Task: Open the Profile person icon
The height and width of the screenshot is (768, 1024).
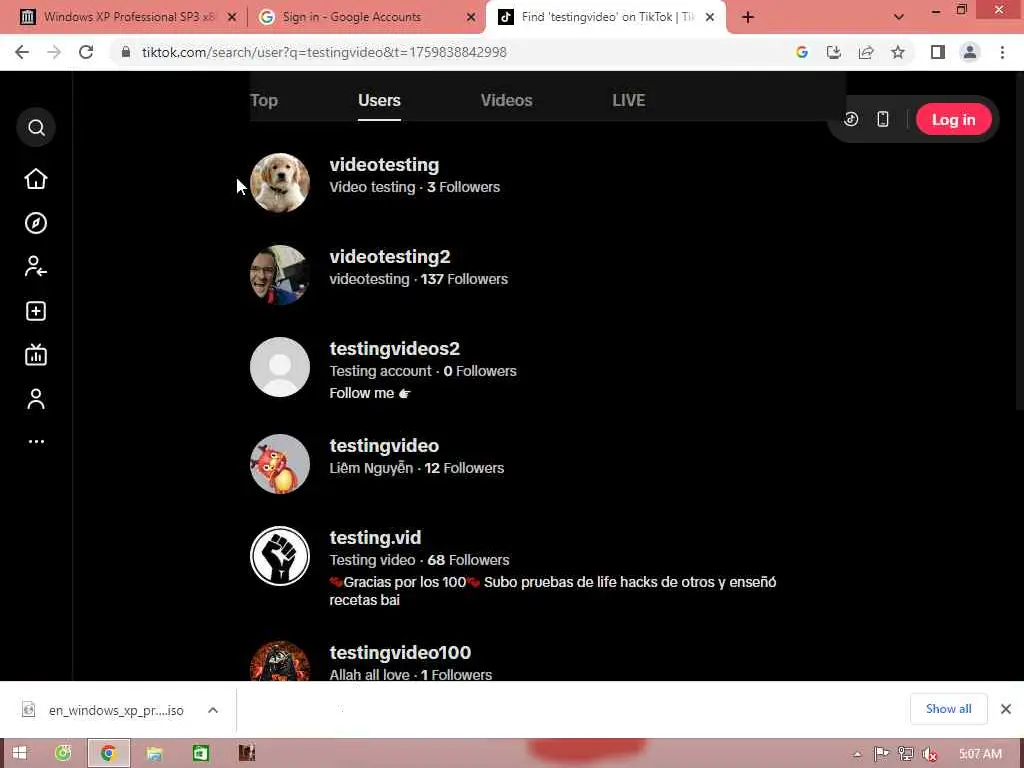Action: 36,398
